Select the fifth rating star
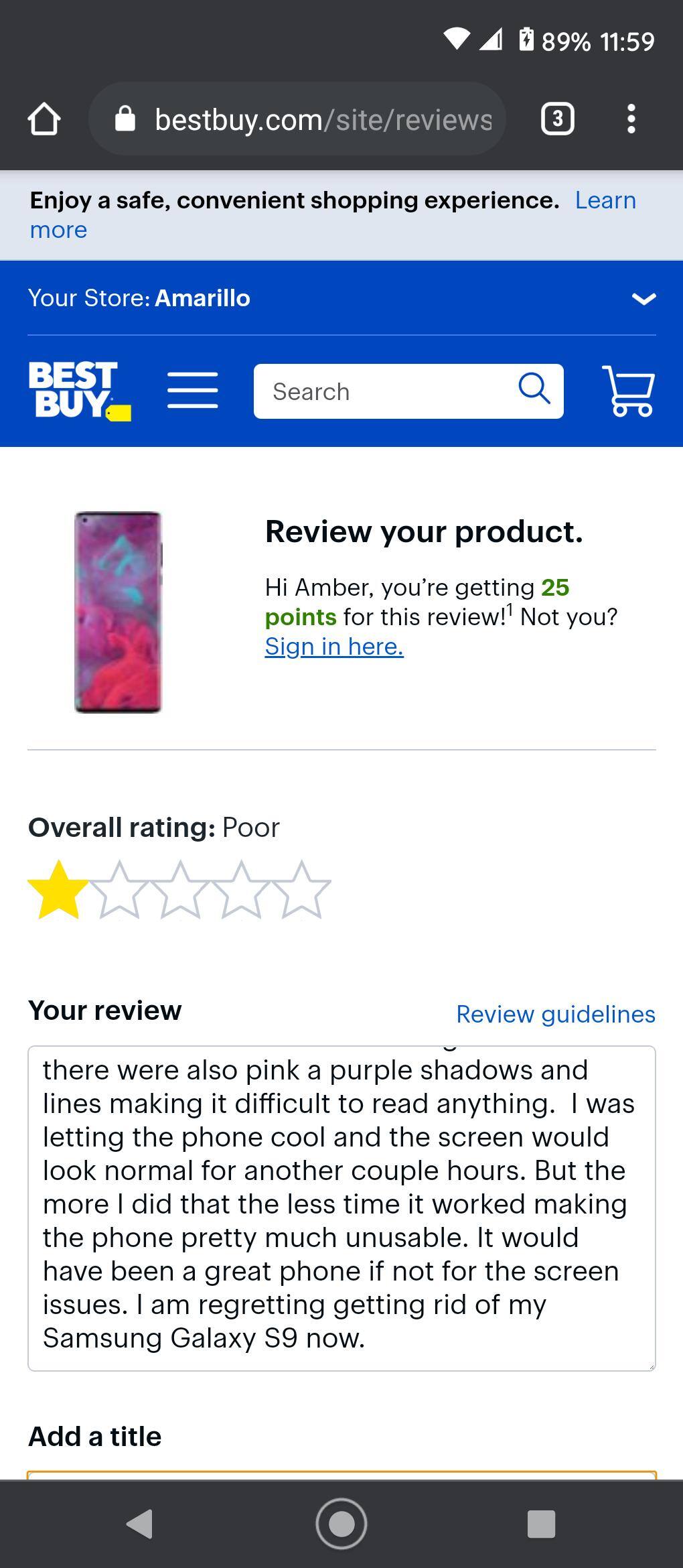Image resolution: width=683 pixels, height=1568 pixels. [x=301, y=890]
